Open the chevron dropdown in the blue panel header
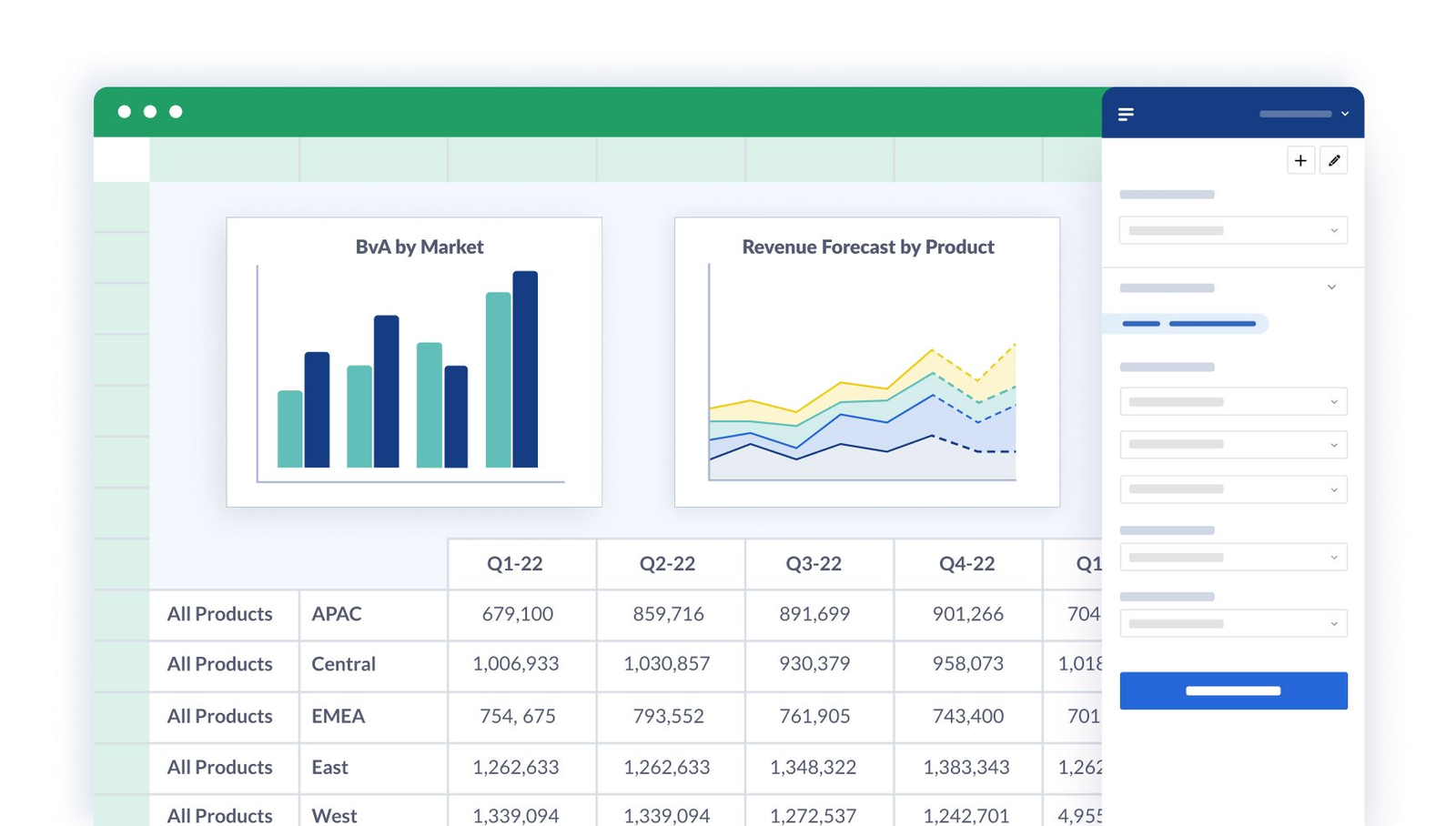 (x=1344, y=114)
